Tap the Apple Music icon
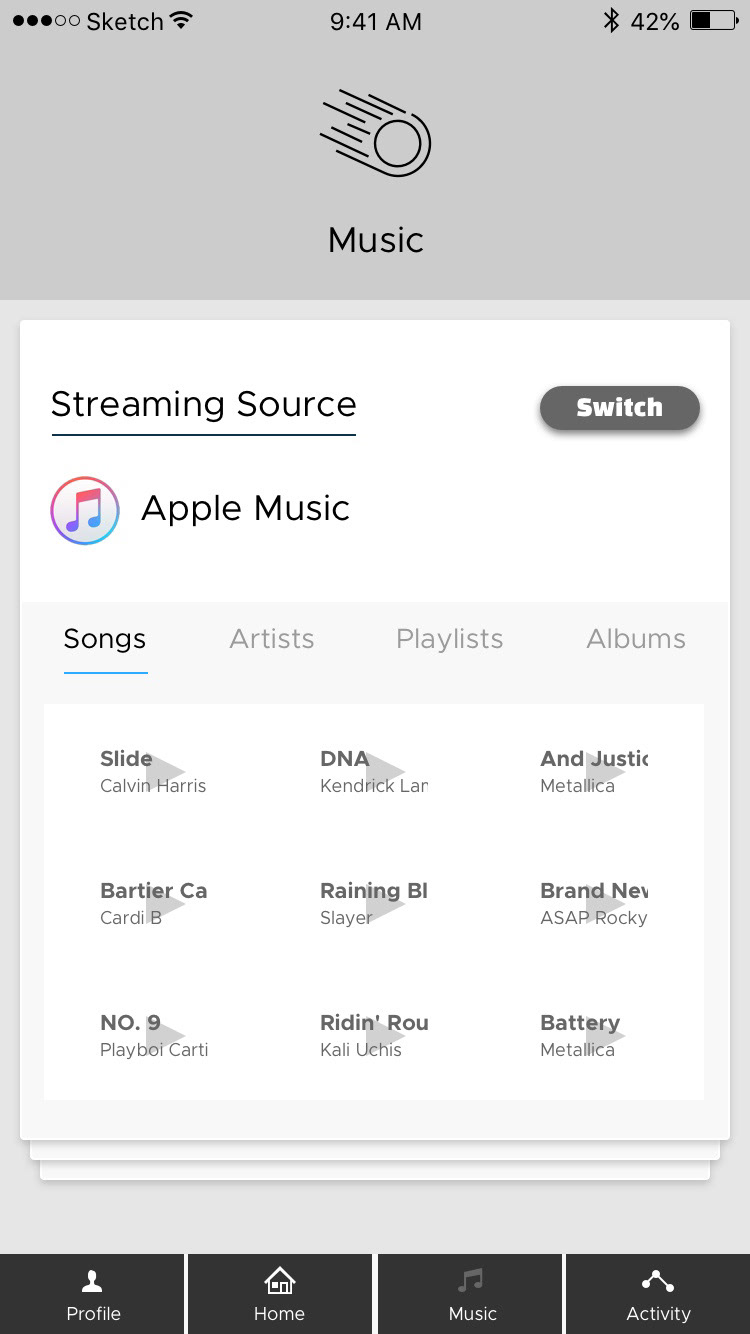The height and width of the screenshot is (1334, 750). point(85,510)
